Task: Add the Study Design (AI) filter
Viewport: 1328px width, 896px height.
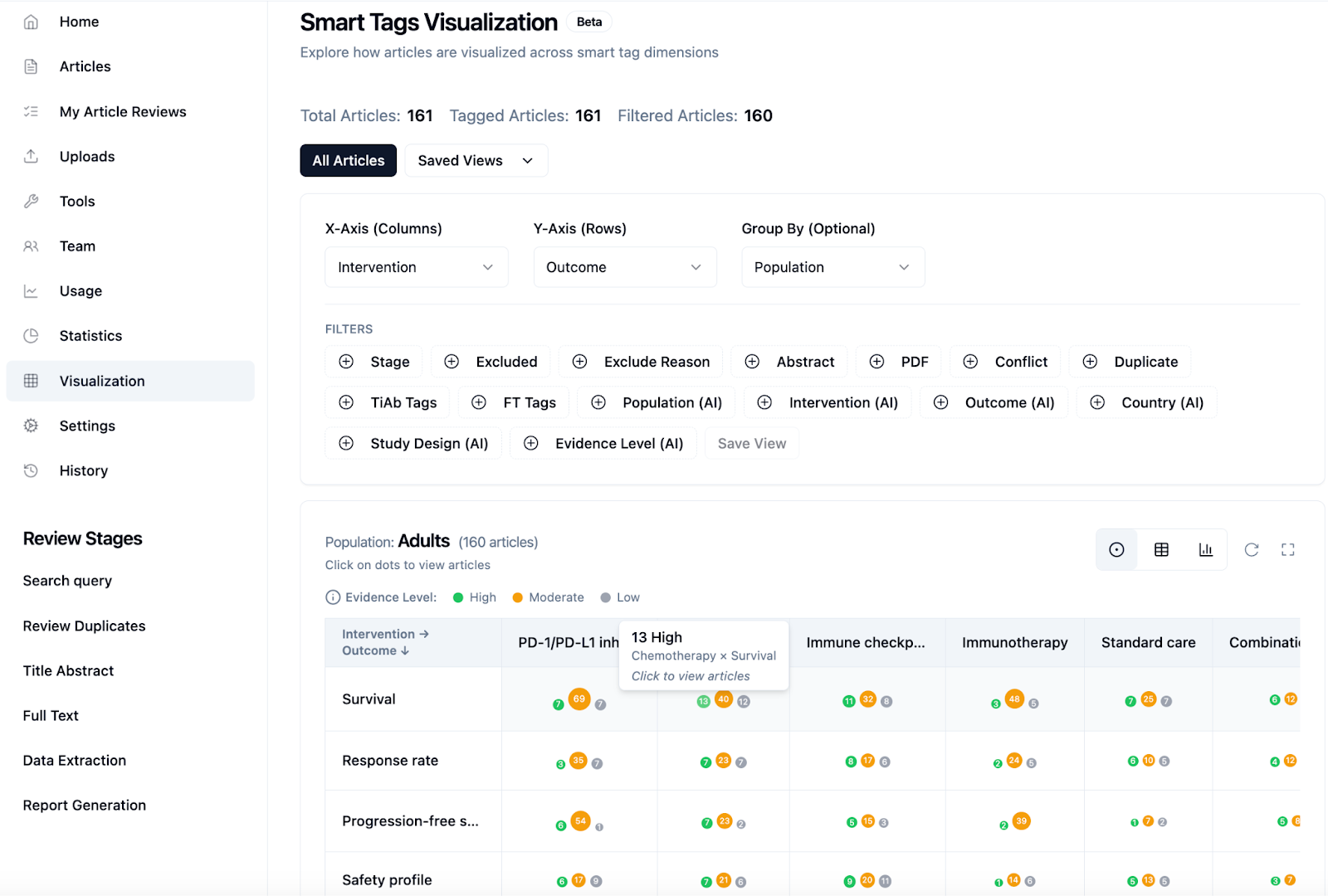Action: (413, 443)
